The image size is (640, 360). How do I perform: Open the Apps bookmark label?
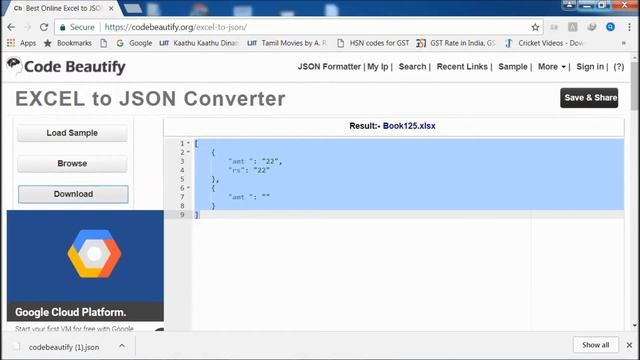28,43
